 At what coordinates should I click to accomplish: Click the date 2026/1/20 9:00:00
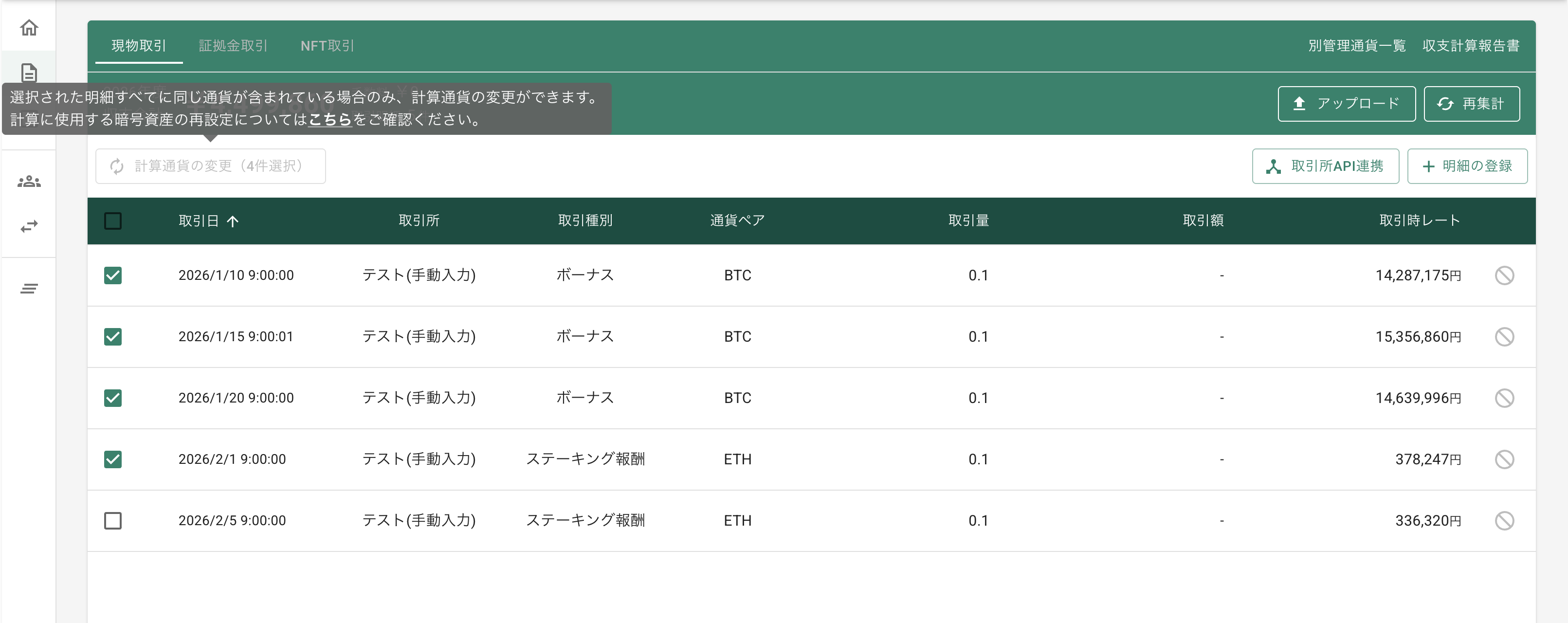point(236,398)
